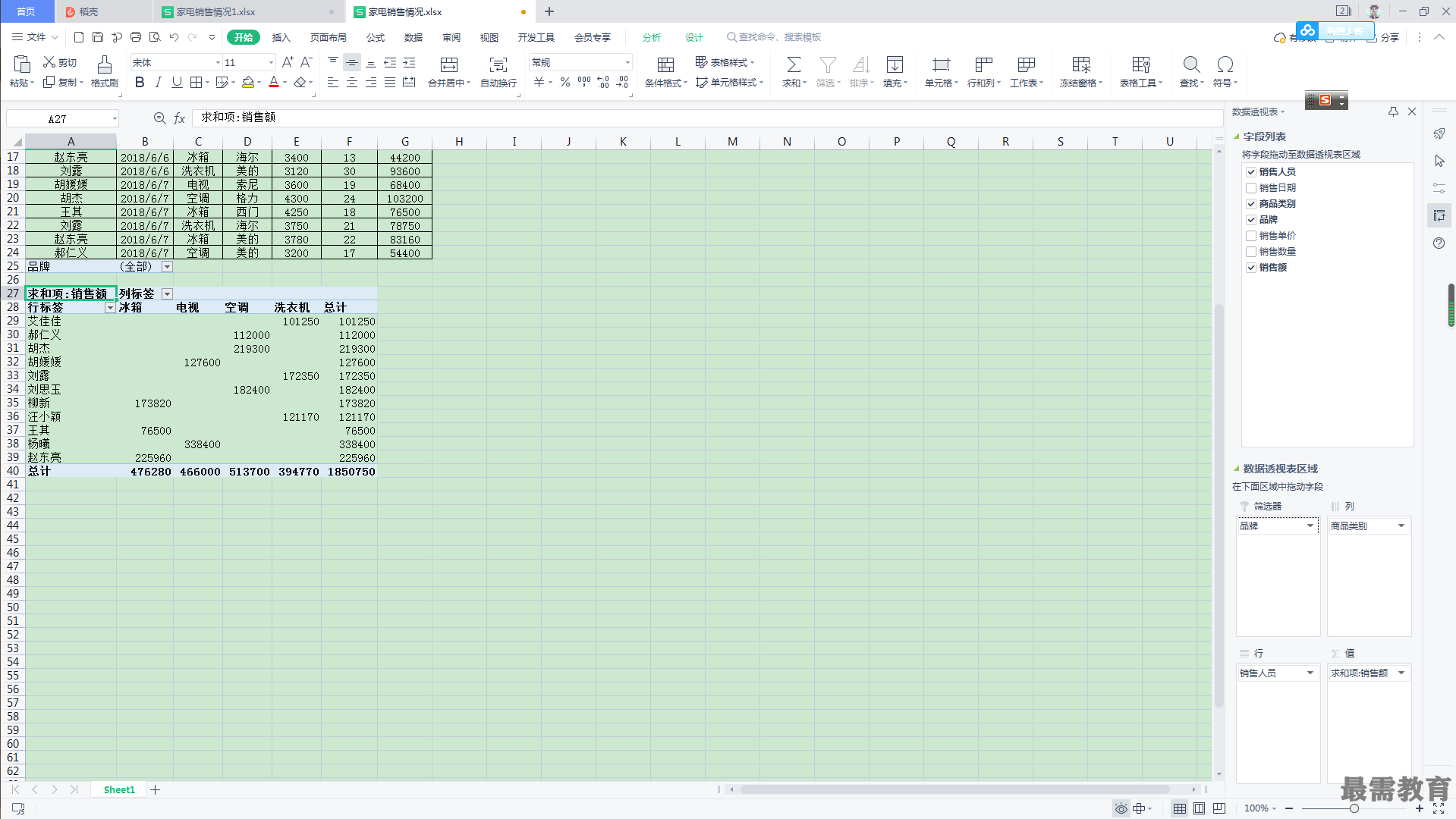
Task: Click the percent style icon
Action: point(565,83)
